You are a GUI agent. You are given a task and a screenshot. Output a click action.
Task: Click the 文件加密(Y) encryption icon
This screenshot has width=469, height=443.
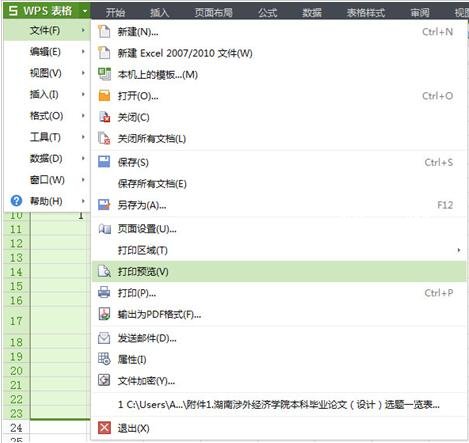click(x=104, y=380)
